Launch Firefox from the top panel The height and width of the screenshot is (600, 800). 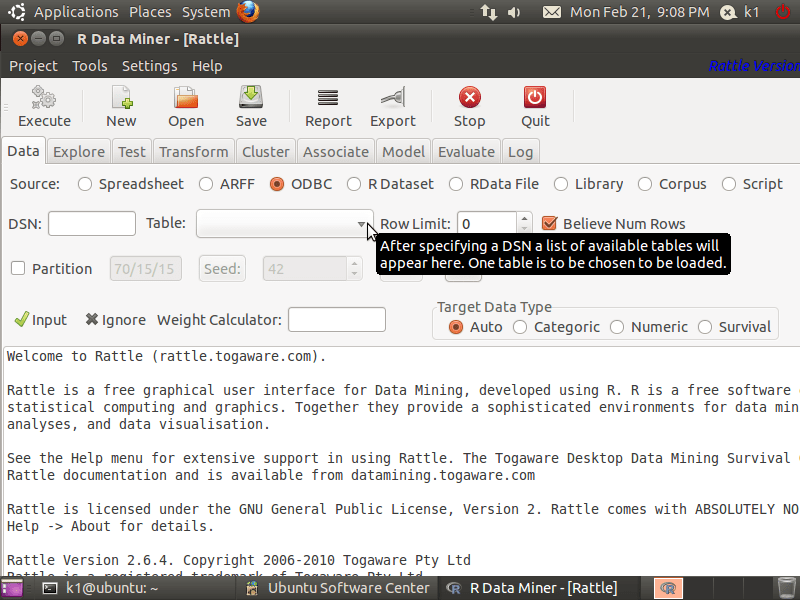coord(249,12)
